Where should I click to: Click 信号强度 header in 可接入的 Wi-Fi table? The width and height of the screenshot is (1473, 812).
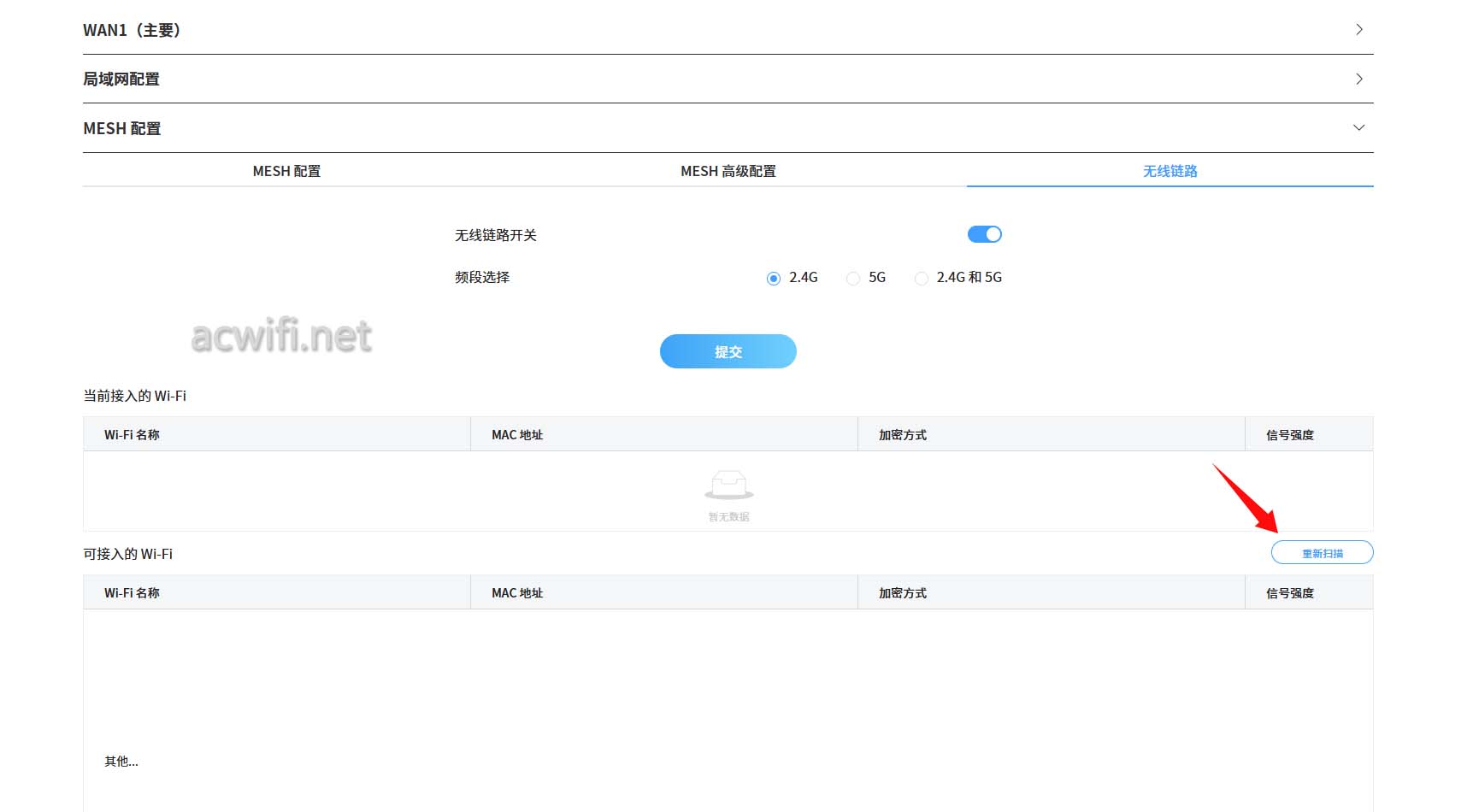[x=1290, y=592]
